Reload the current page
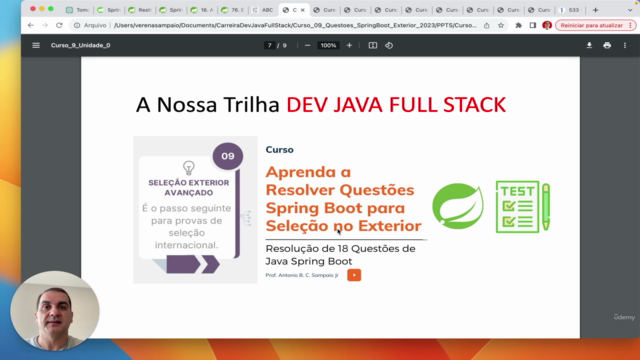The image size is (640, 360). coord(59,25)
